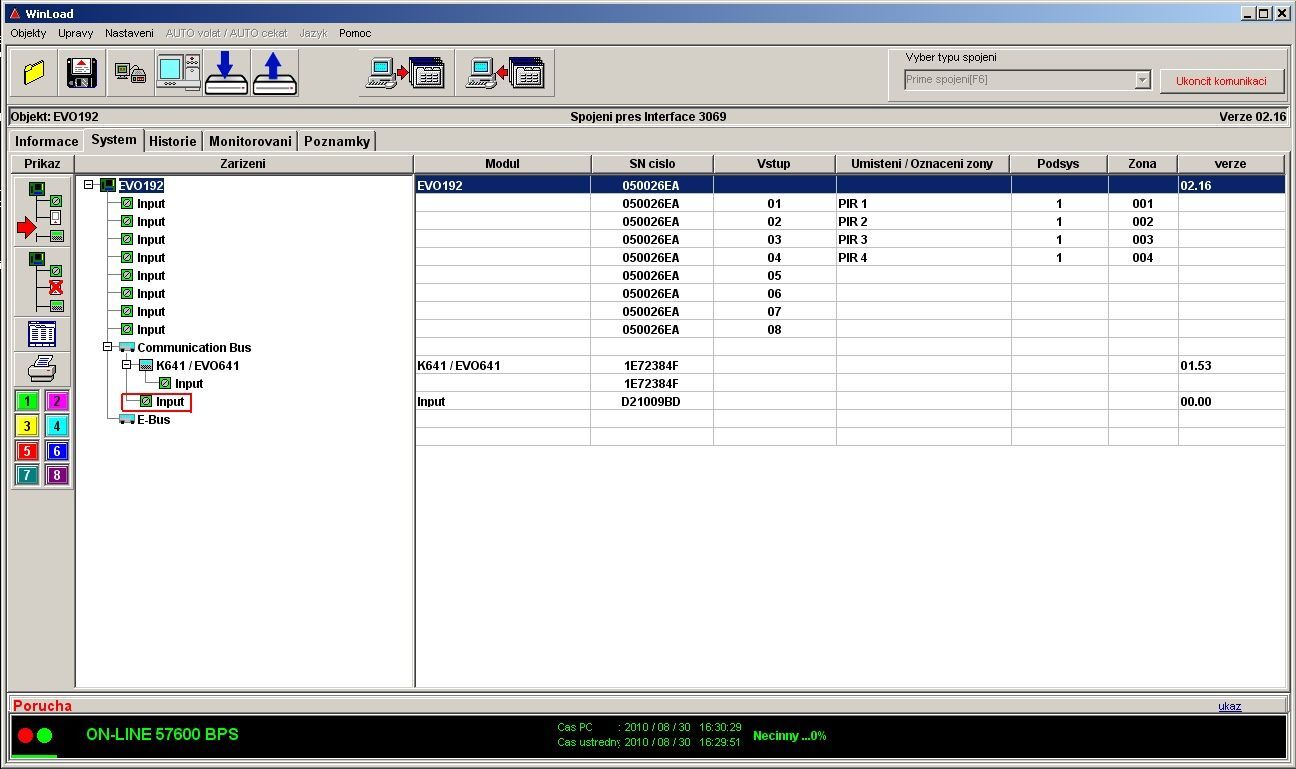Open the Vyber typu spojeni dropdown
Viewport: 1296px width, 769px height.
[1142, 80]
